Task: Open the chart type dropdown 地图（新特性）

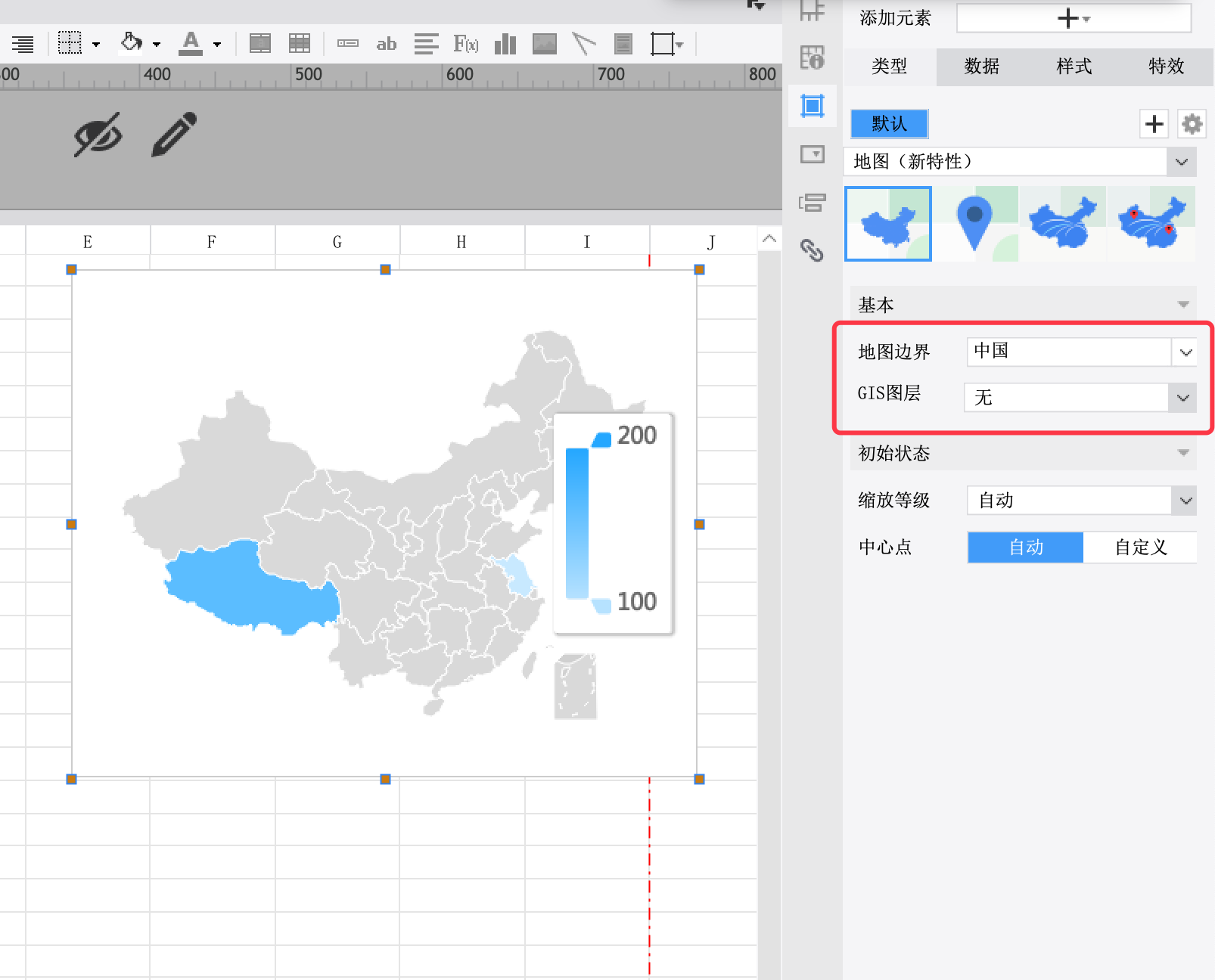Action: [1020, 162]
